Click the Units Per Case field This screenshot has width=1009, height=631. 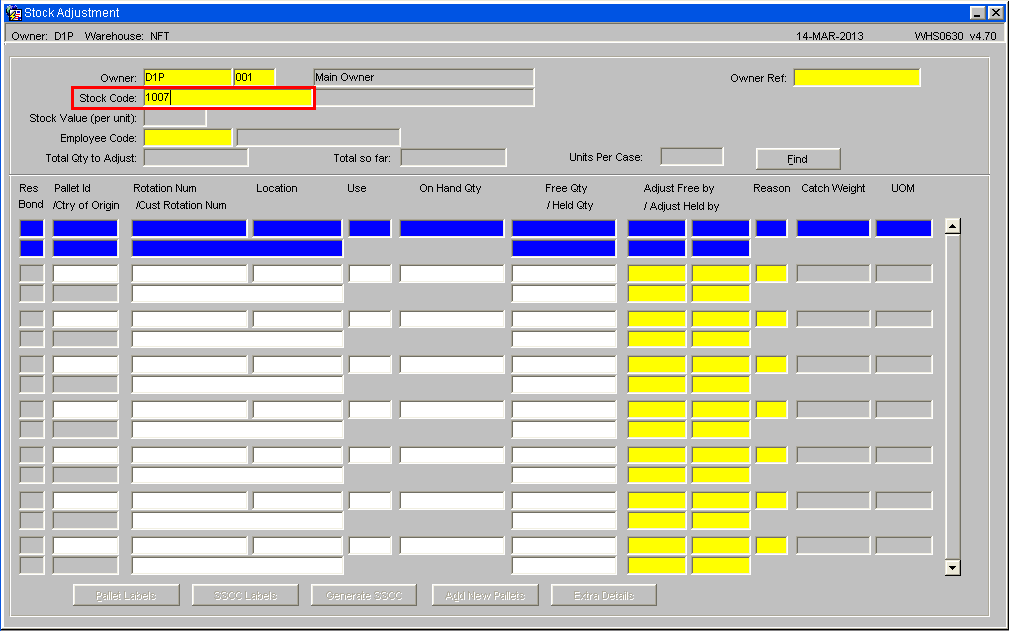(x=692, y=156)
